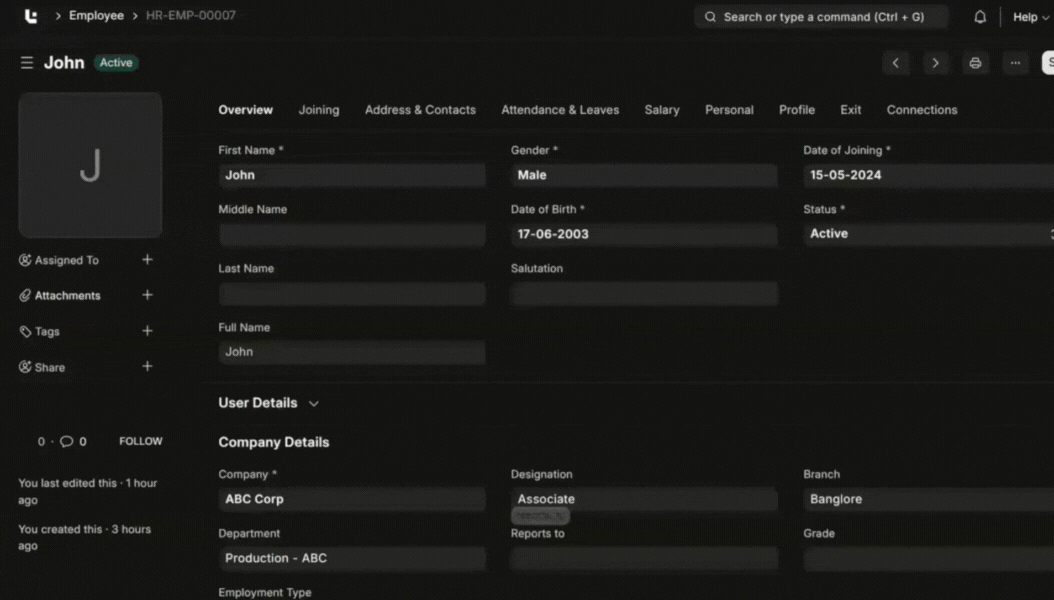Expand the User Details section
The image size is (1054, 600).
(268, 403)
